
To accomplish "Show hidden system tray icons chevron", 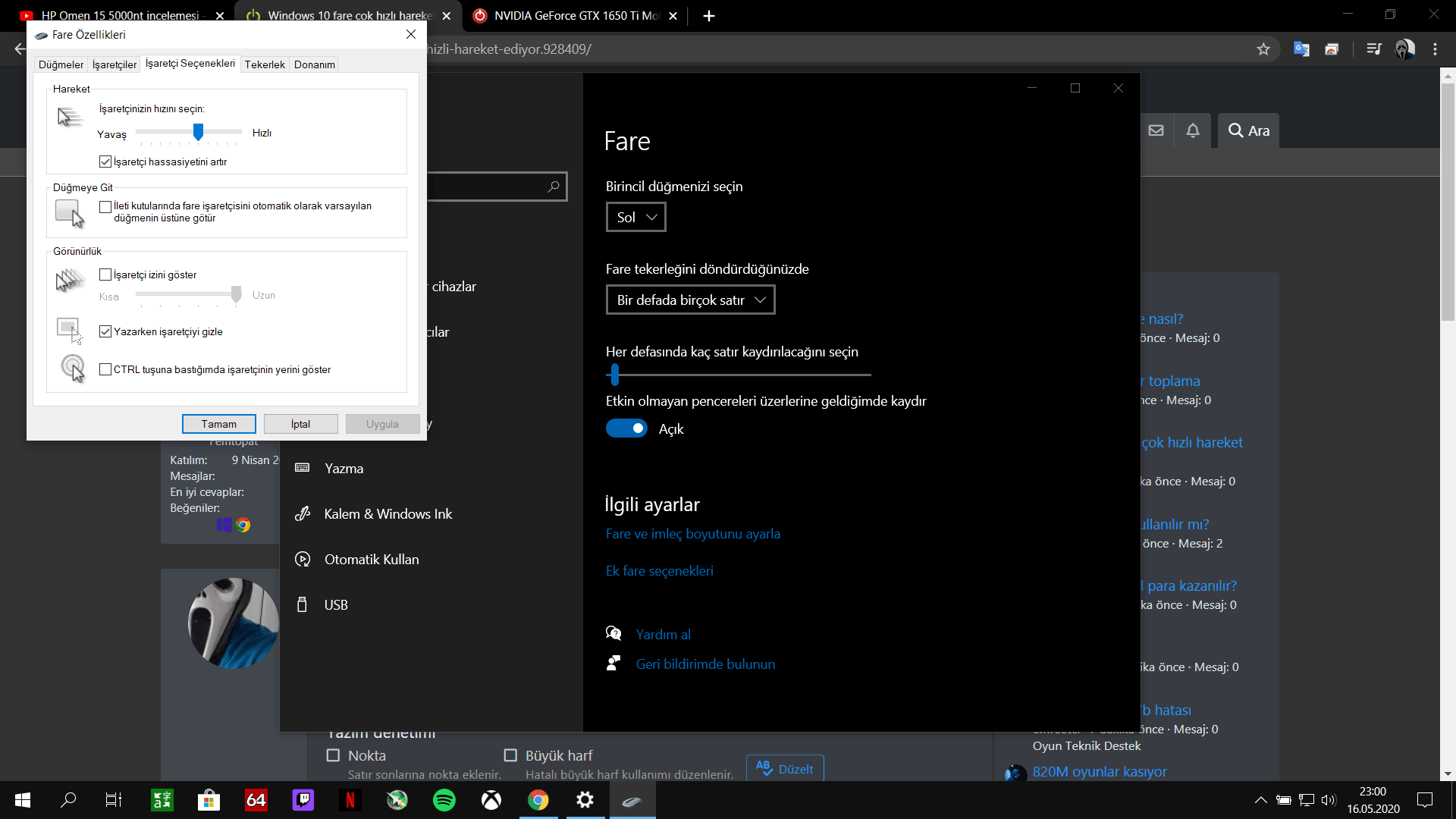I will coord(1260,800).
